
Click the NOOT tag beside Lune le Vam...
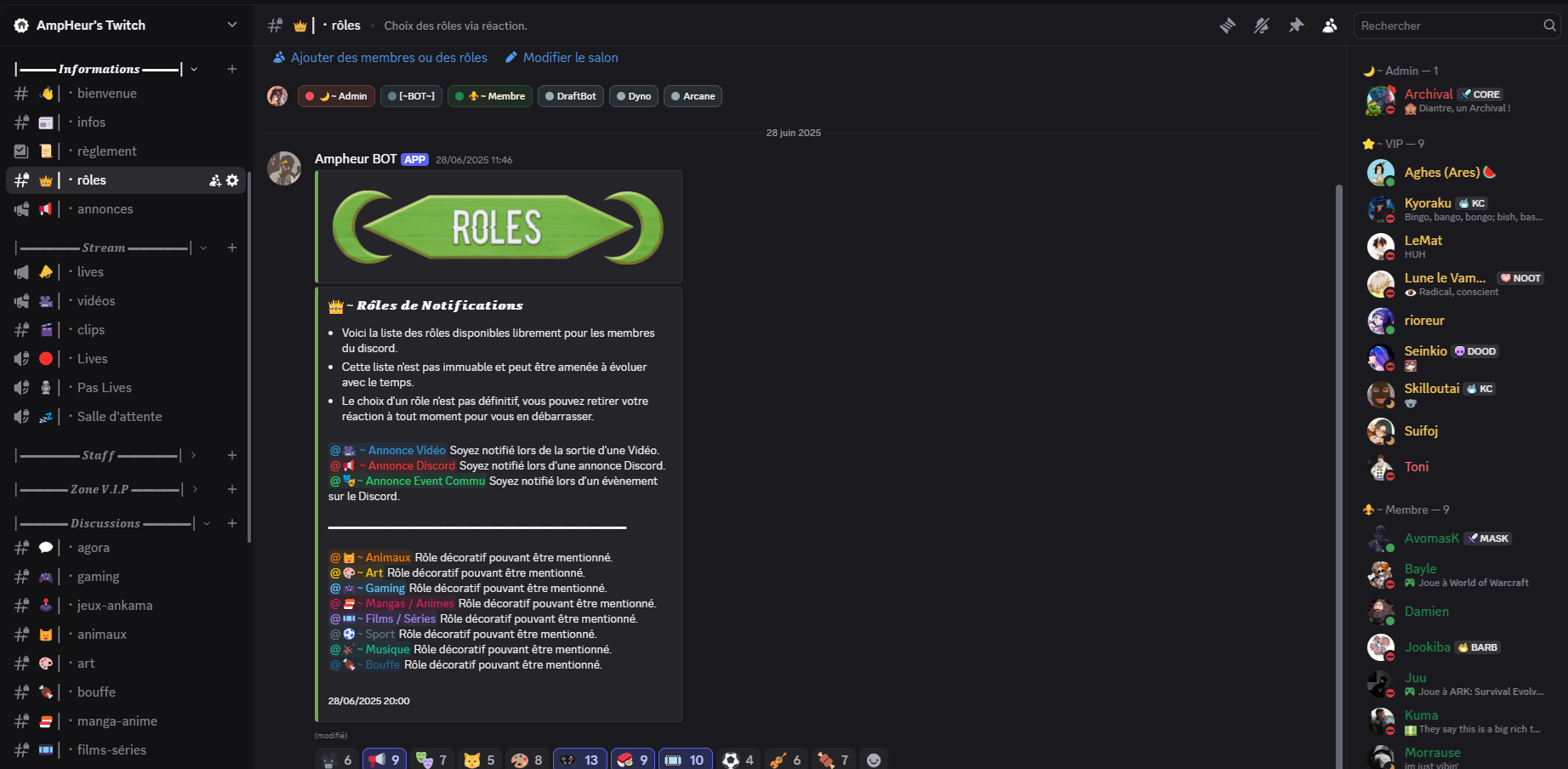click(1521, 278)
